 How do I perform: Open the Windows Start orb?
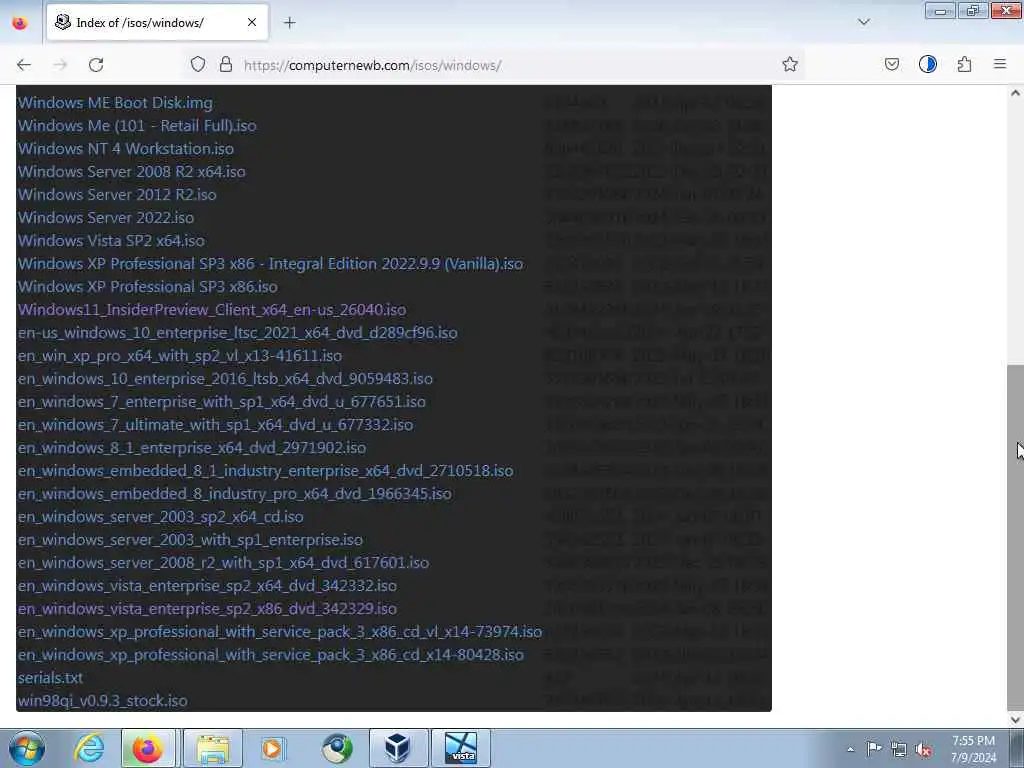[x=26, y=748]
